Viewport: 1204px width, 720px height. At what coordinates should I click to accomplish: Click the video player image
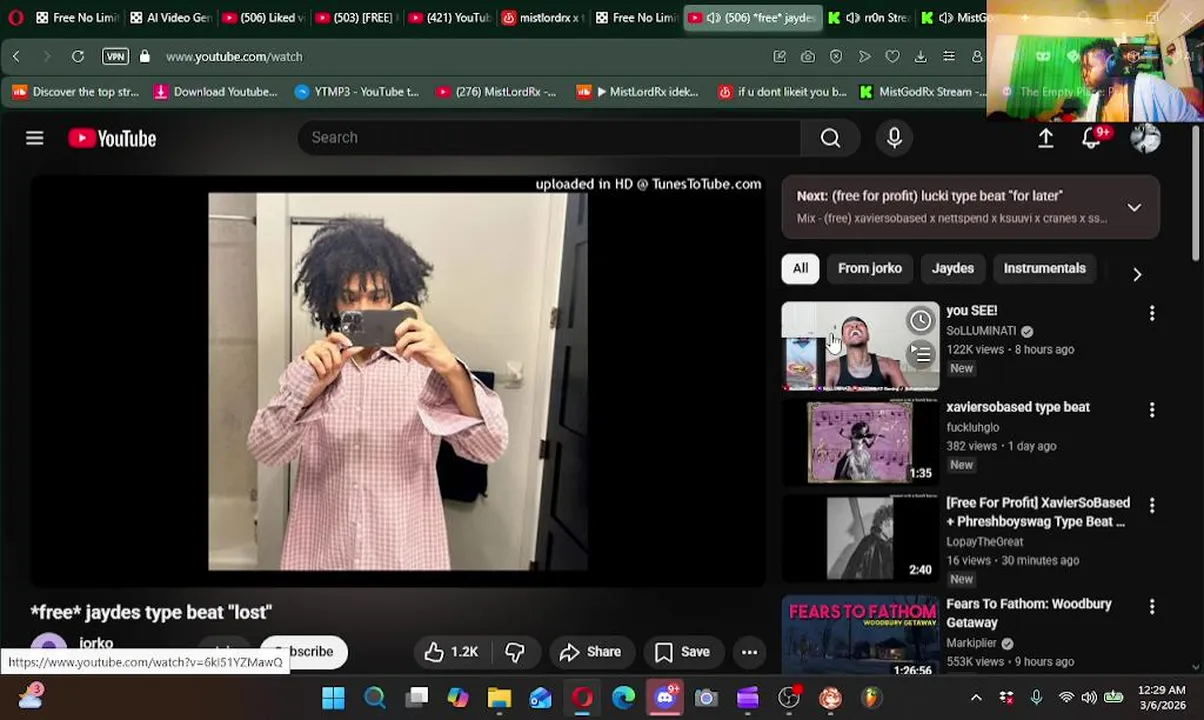coord(398,382)
